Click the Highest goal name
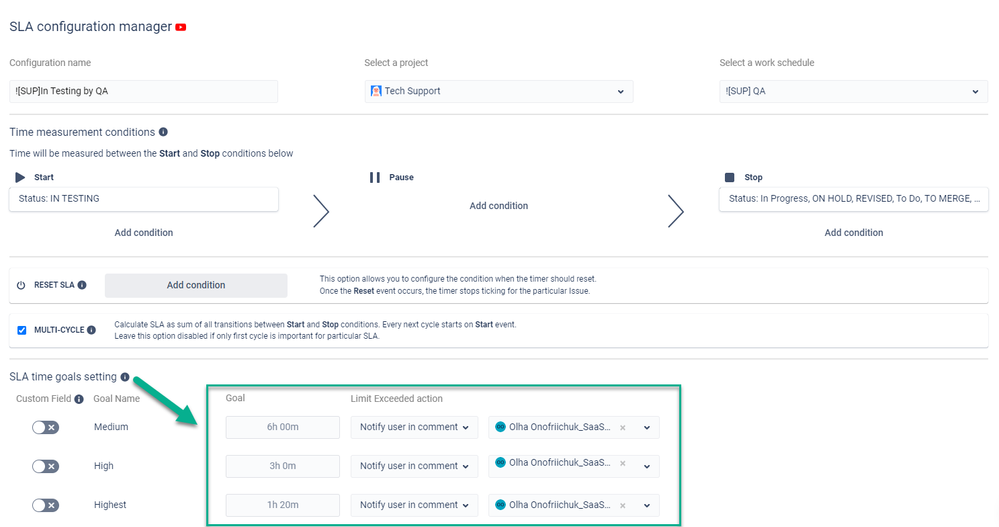This screenshot has height=527, width=999. click(x=110, y=505)
